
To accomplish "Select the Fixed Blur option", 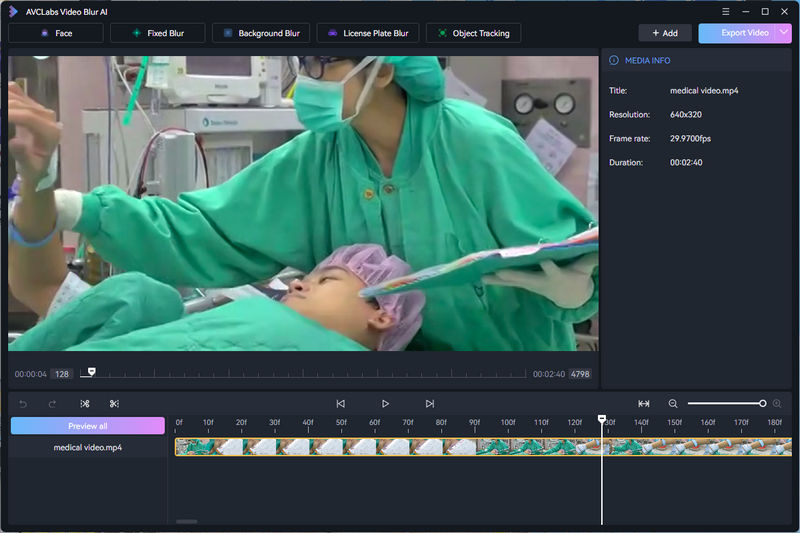I will pyautogui.click(x=157, y=33).
